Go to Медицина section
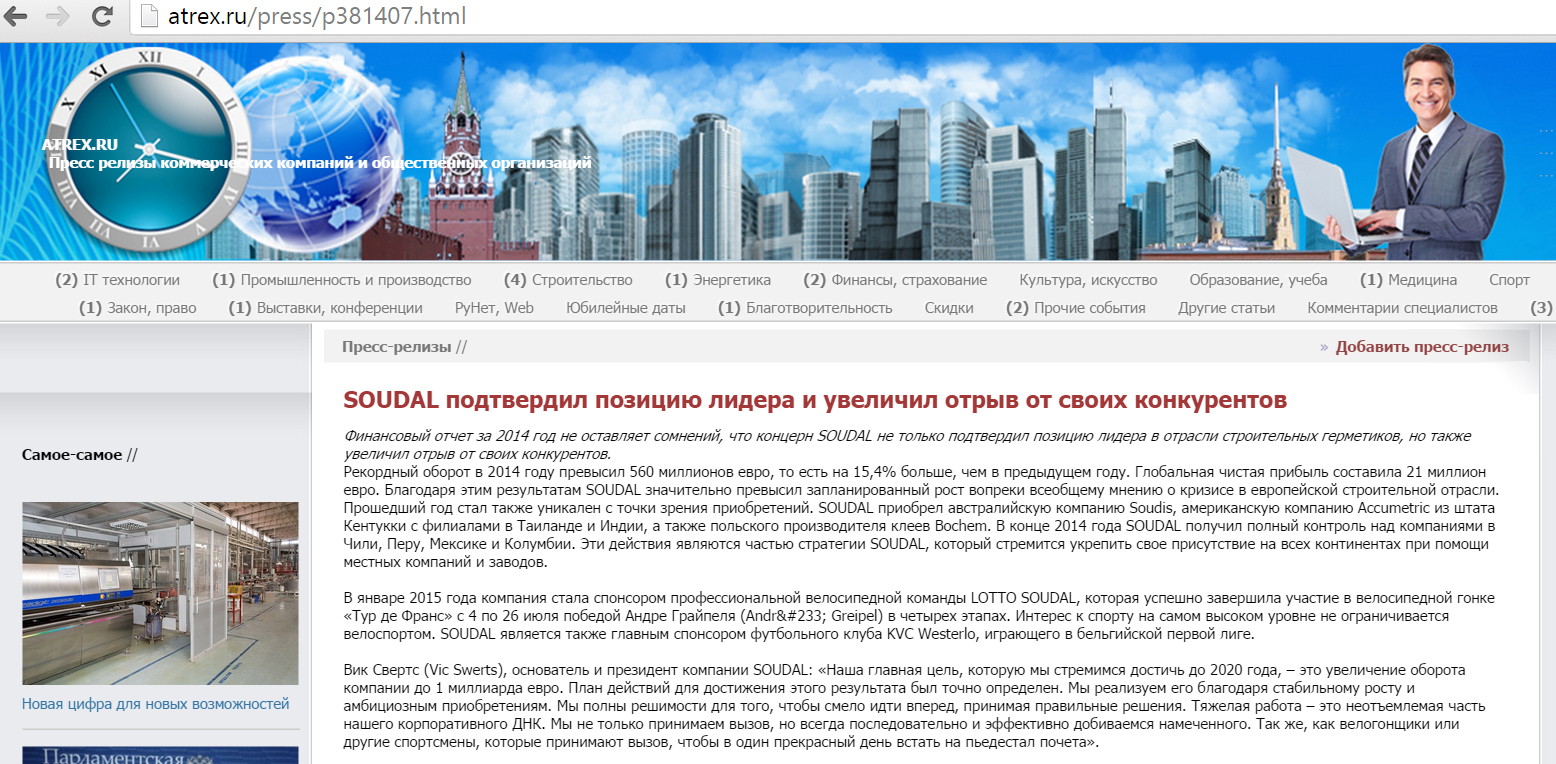 [1422, 280]
